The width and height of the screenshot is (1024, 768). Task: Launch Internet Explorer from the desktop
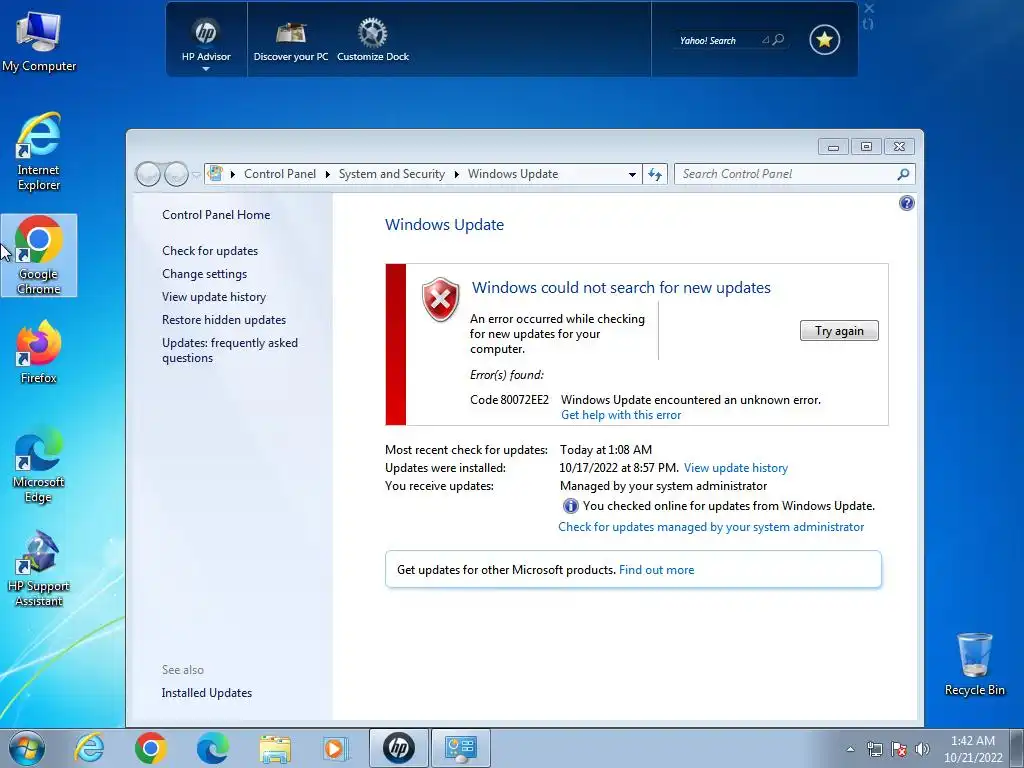pos(39,152)
